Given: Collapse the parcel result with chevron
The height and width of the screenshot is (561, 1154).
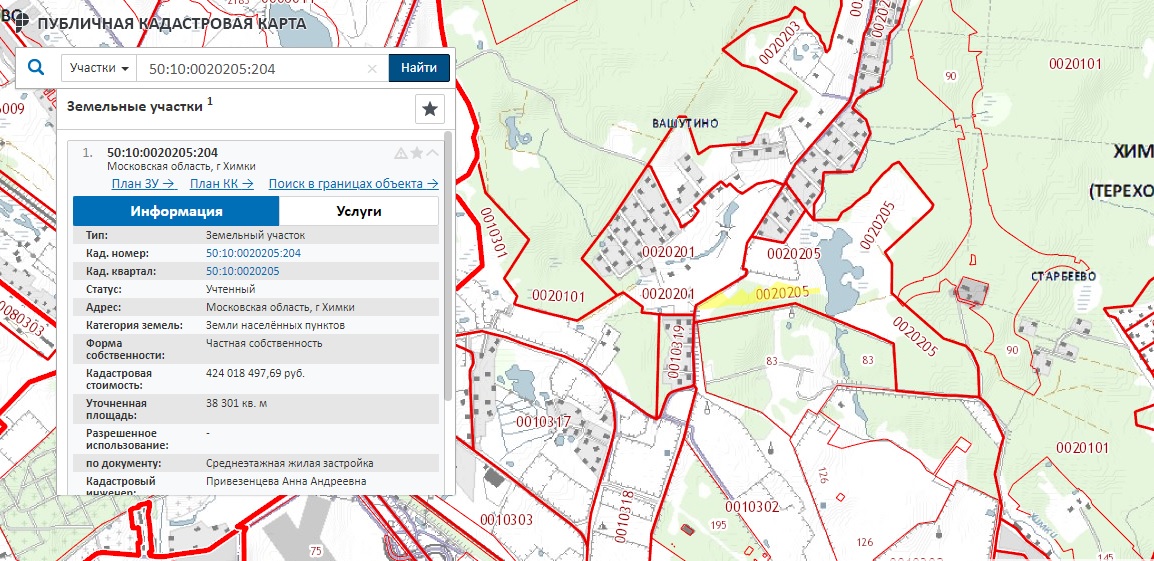Looking at the screenshot, I should pyautogui.click(x=432, y=153).
